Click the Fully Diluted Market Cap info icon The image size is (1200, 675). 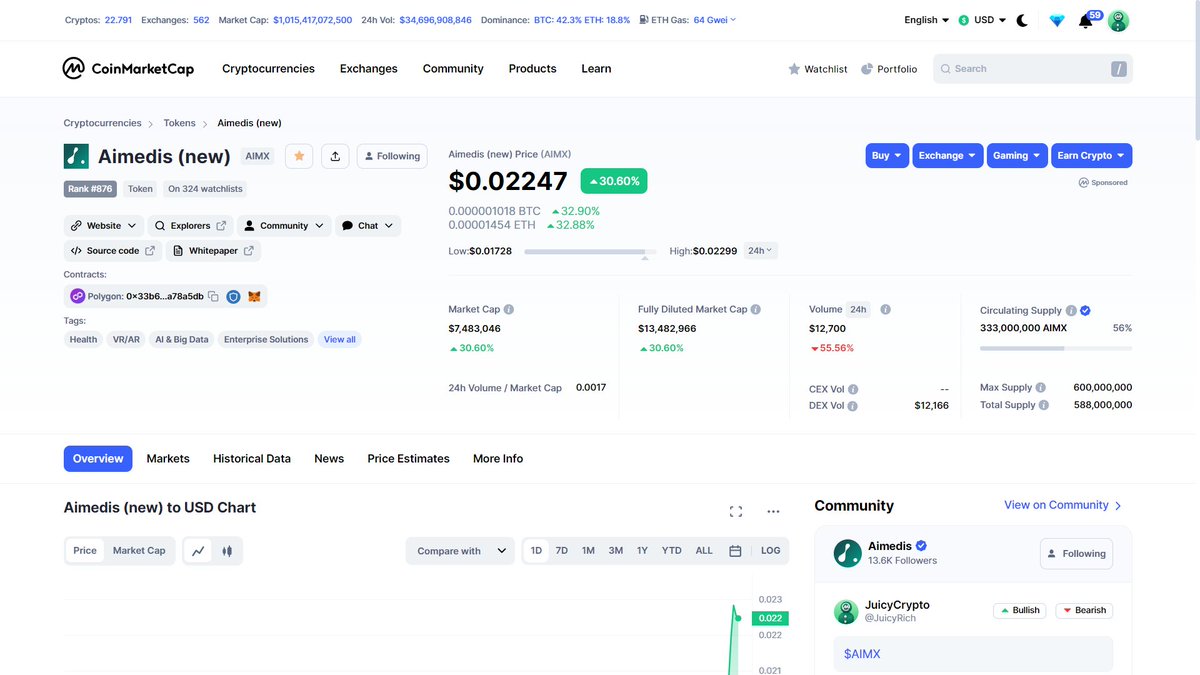[755, 310]
